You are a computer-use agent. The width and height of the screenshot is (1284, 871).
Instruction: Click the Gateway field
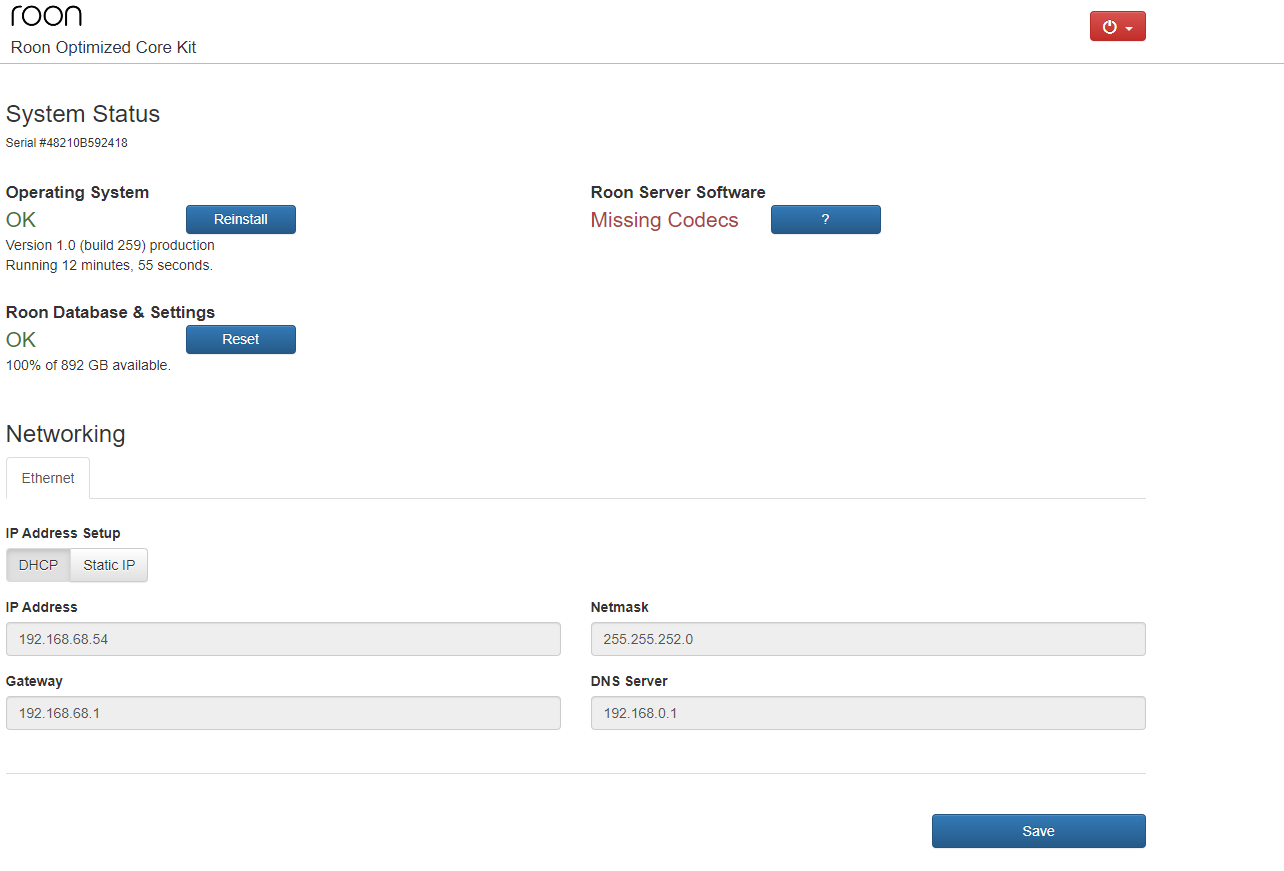tap(283, 713)
